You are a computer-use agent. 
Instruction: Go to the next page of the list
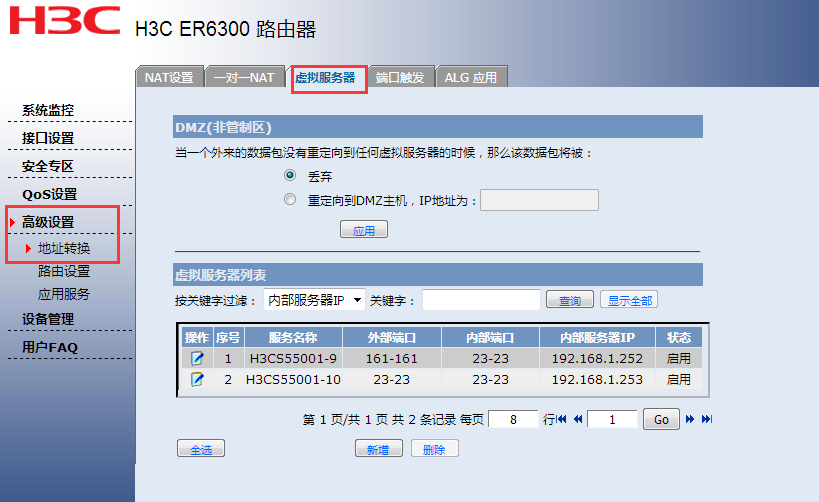point(690,419)
